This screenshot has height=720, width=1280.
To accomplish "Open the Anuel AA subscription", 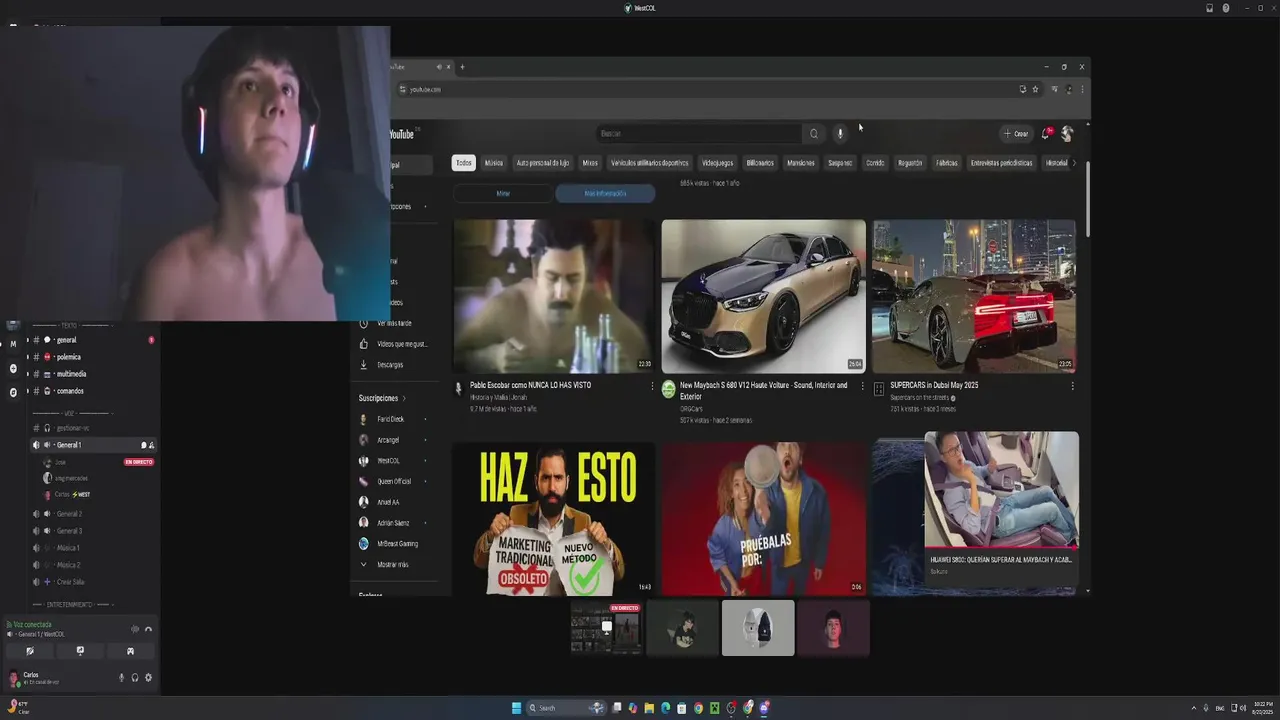I will click(388, 502).
